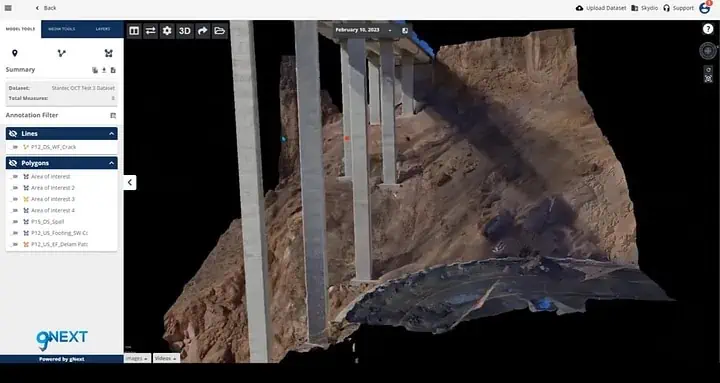Viewport: 720px width, 383px height.
Task: Select the Area of Interest 3 polygon
Action: point(53,199)
